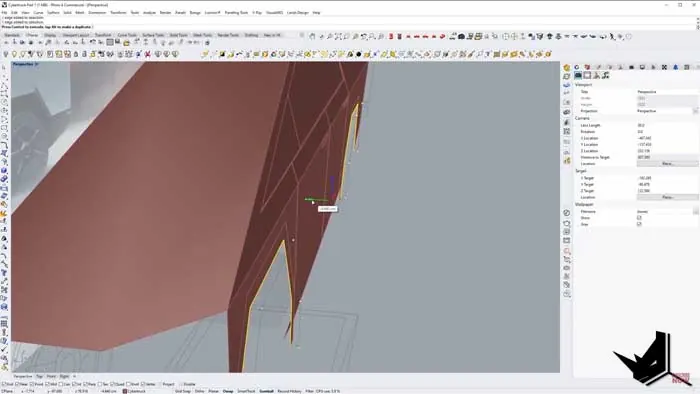
Task: Enable the wallpaper Gray checkbox
Action: click(x=639, y=224)
